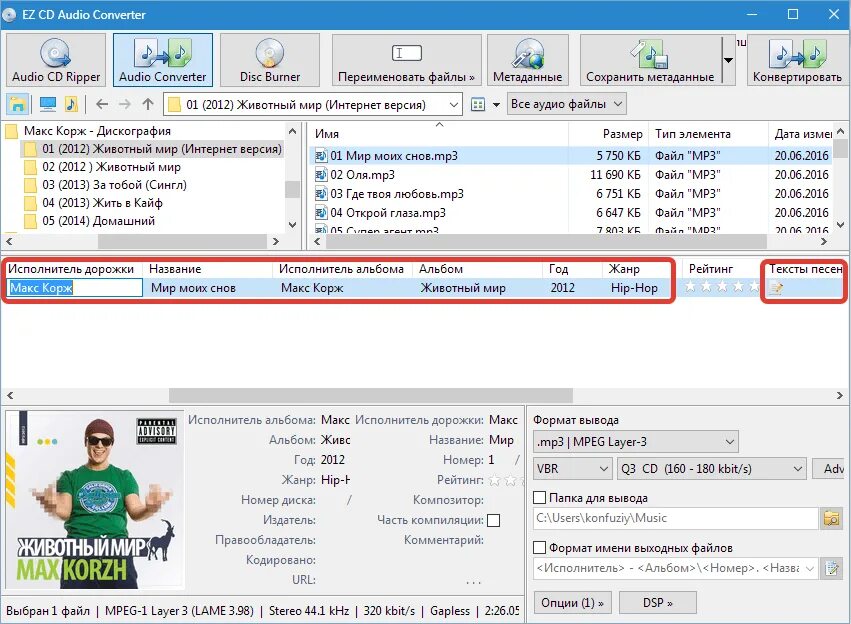Open the view mode dropdown arrow
This screenshot has height=624, width=851.
(496, 105)
